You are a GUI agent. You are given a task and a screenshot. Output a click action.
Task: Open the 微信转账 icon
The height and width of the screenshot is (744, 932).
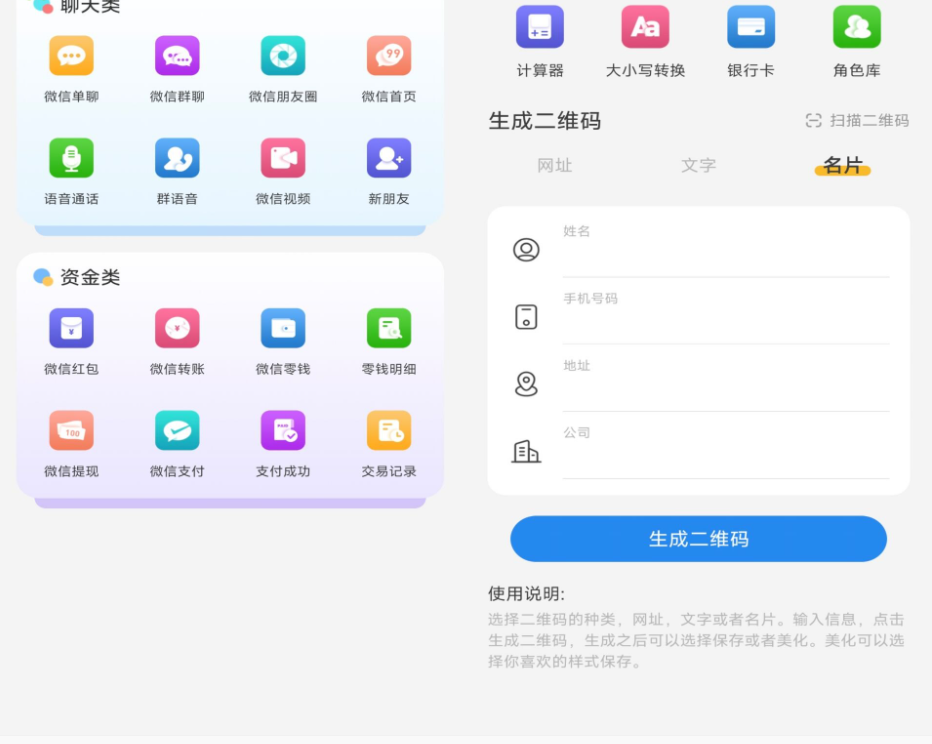coord(177,328)
